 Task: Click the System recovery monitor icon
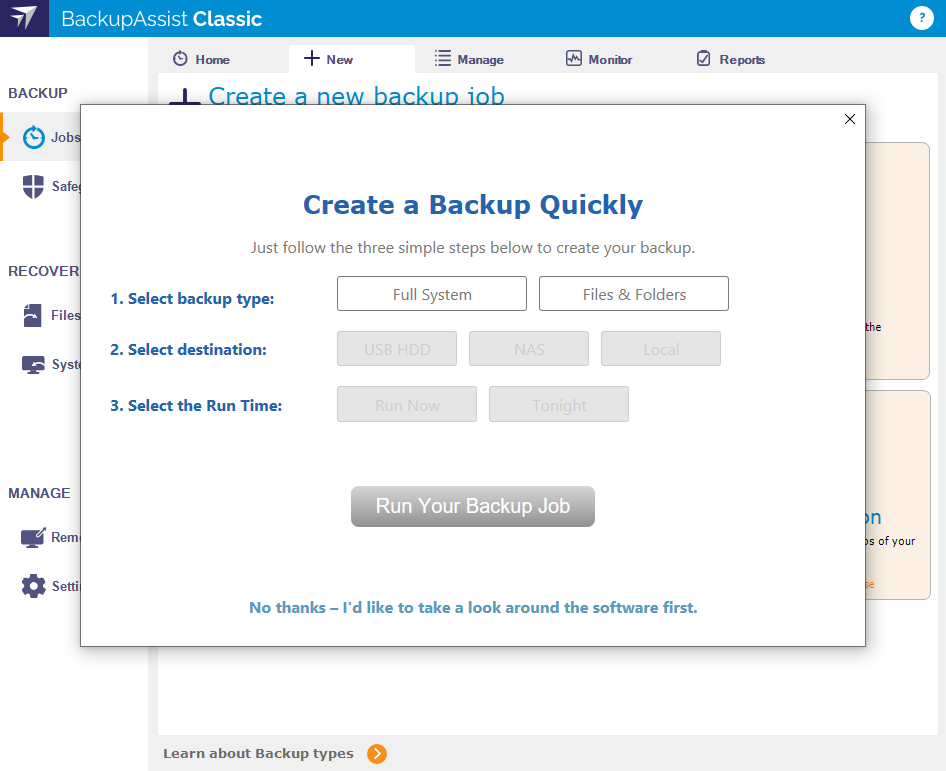(x=33, y=364)
